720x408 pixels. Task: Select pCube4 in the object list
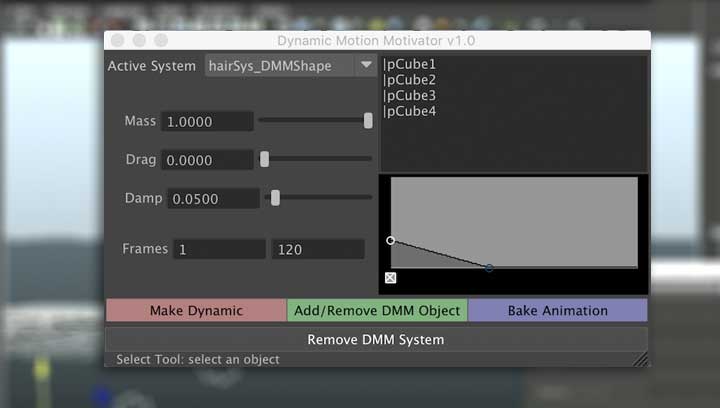pos(410,111)
